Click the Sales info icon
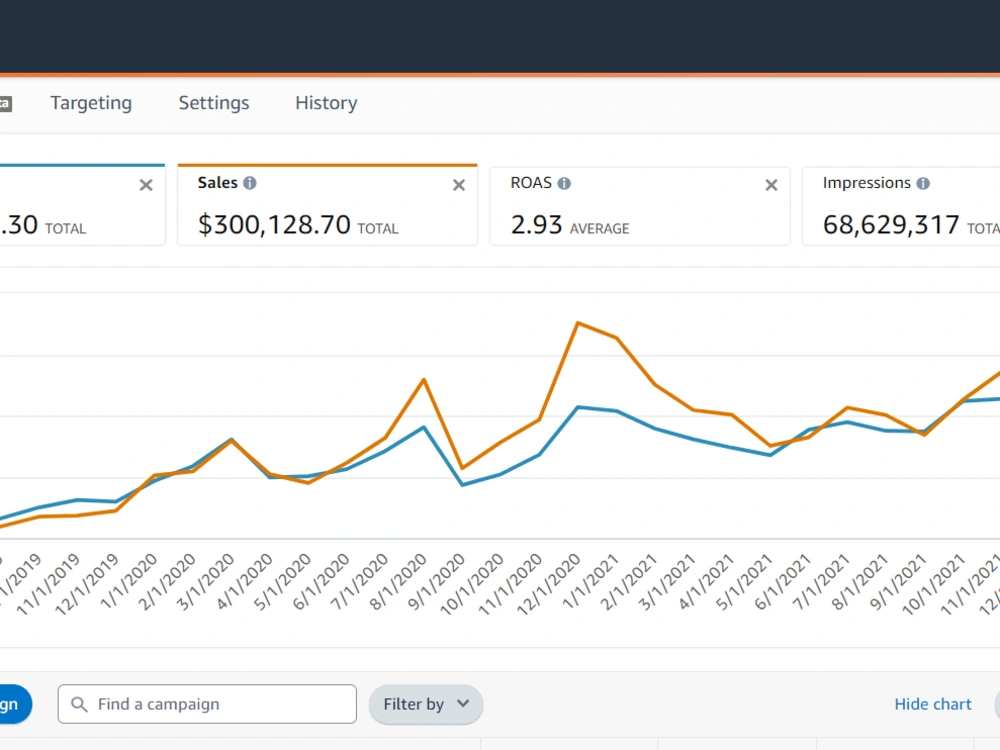 coord(250,183)
